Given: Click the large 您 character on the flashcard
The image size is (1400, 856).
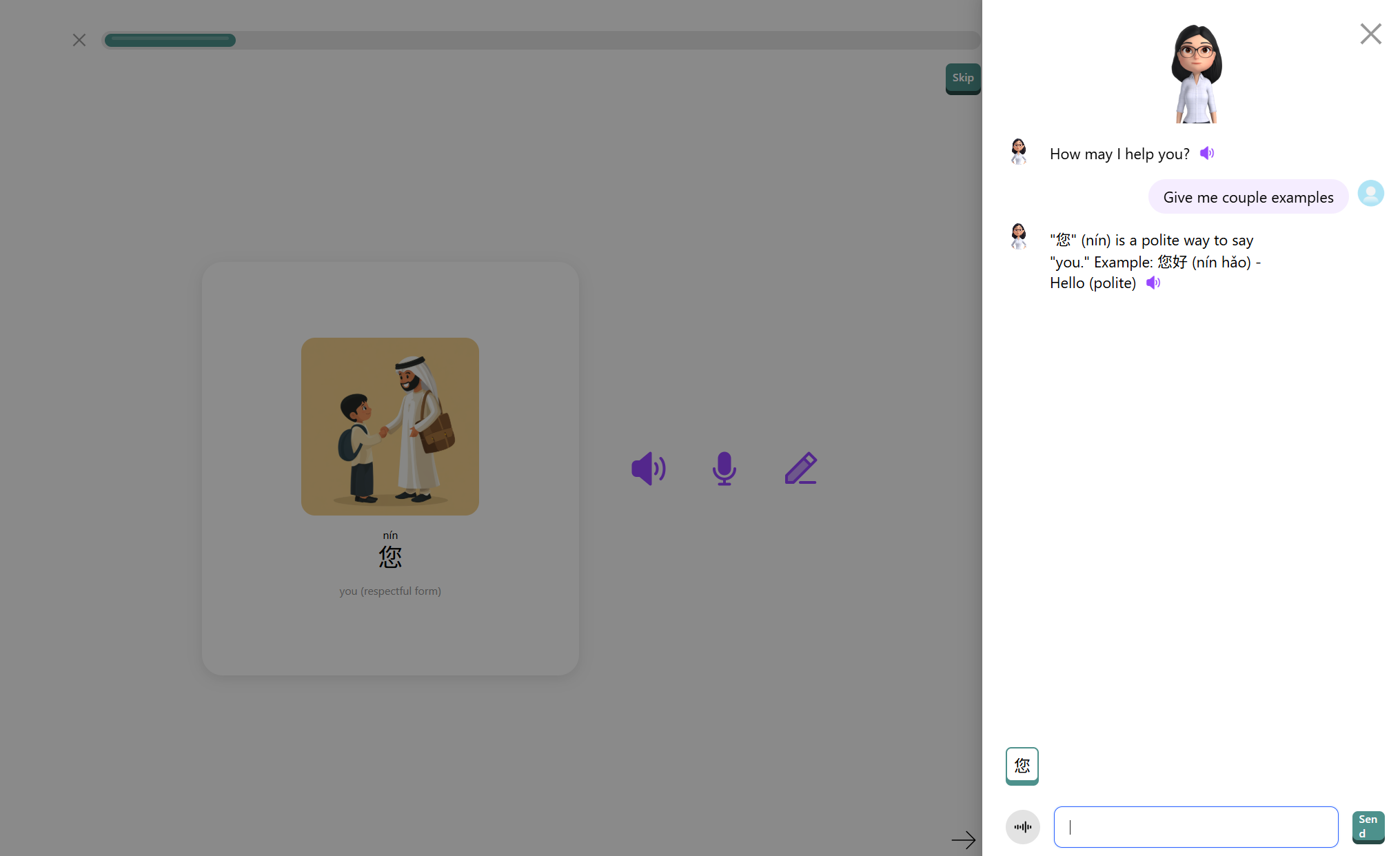Looking at the screenshot, I should click(x=390, y=557).
